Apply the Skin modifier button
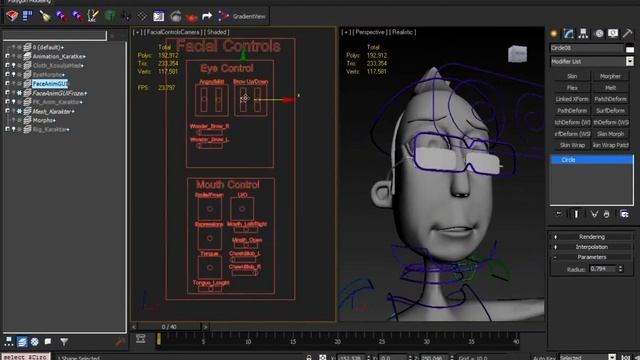 coord(572,76)
